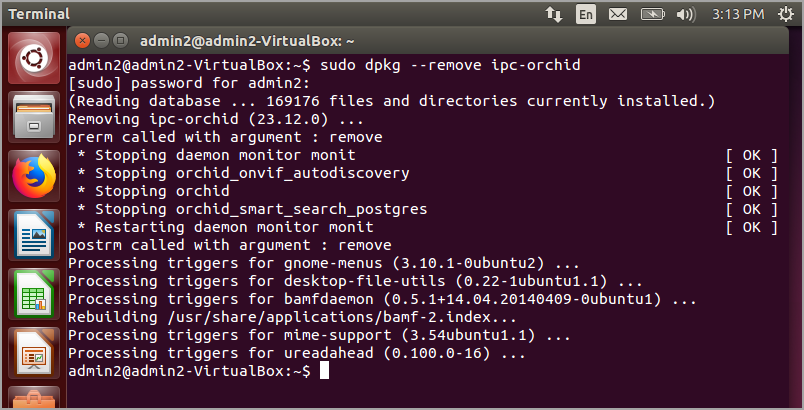
Task: Close the terminal window
Action: click(82, 40)
